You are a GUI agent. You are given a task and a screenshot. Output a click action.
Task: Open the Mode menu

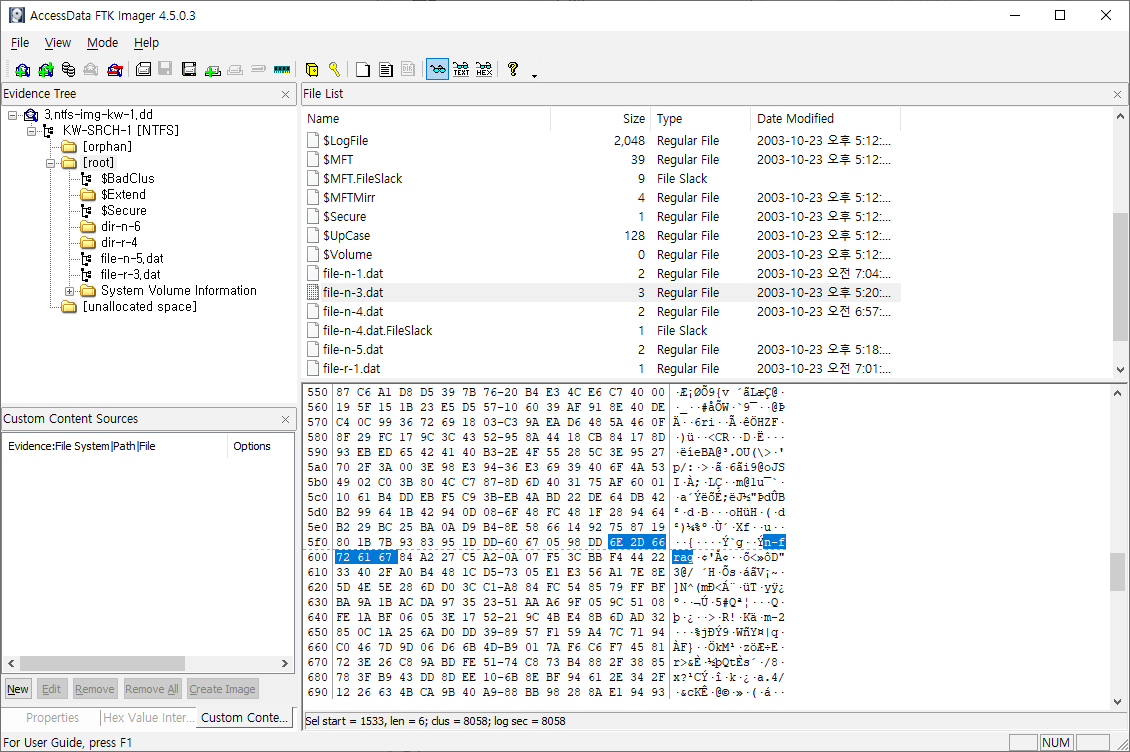click(x=102, y=43)
